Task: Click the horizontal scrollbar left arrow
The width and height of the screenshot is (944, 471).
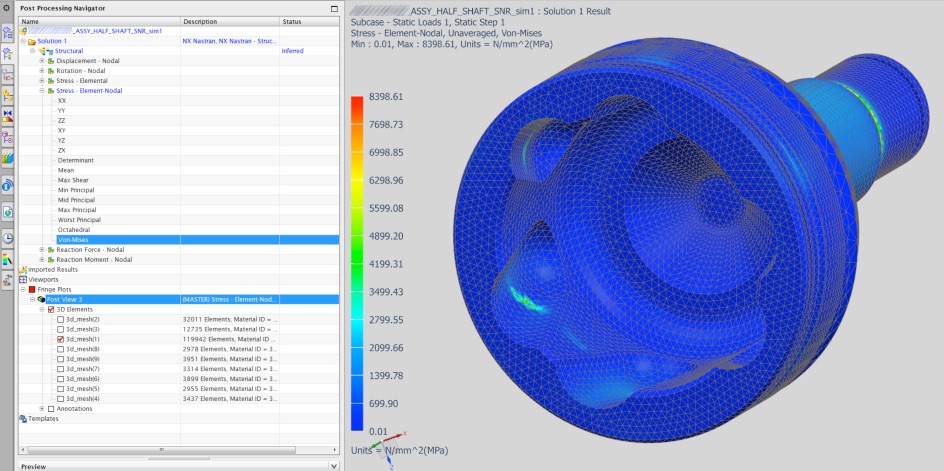Action: 23,450
